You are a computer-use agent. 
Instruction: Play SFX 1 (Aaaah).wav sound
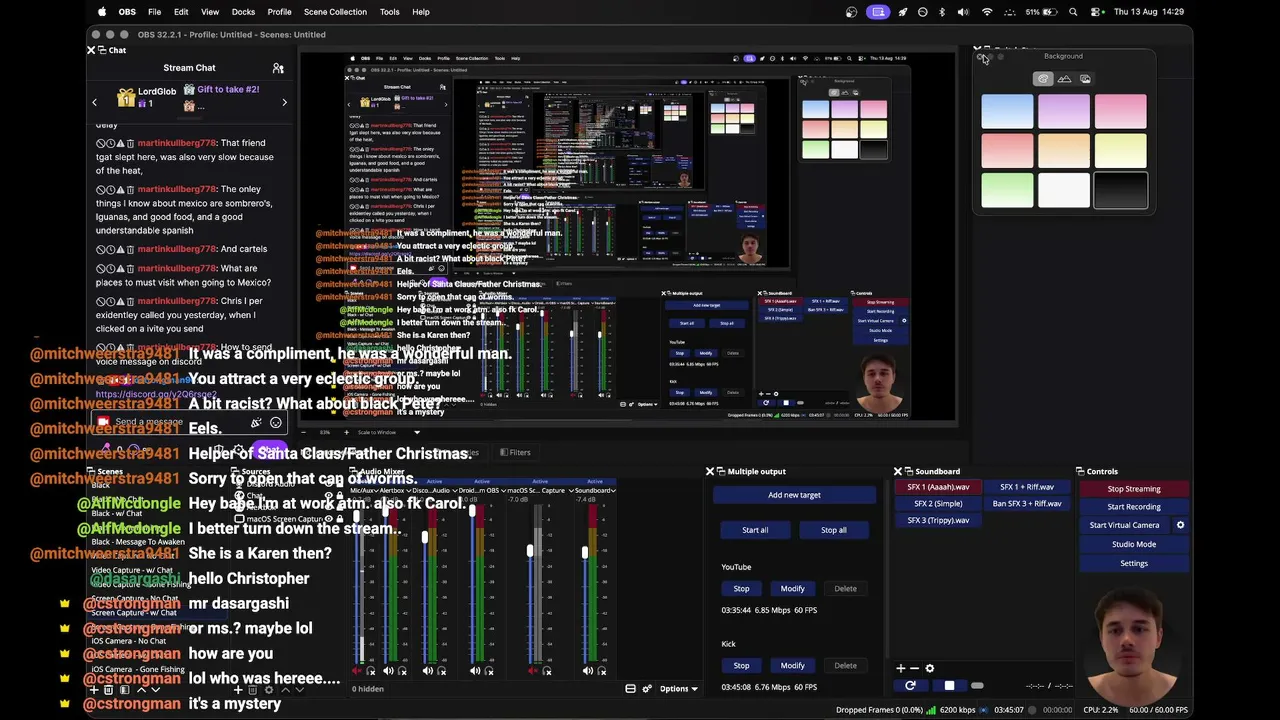tap(938, 487)
